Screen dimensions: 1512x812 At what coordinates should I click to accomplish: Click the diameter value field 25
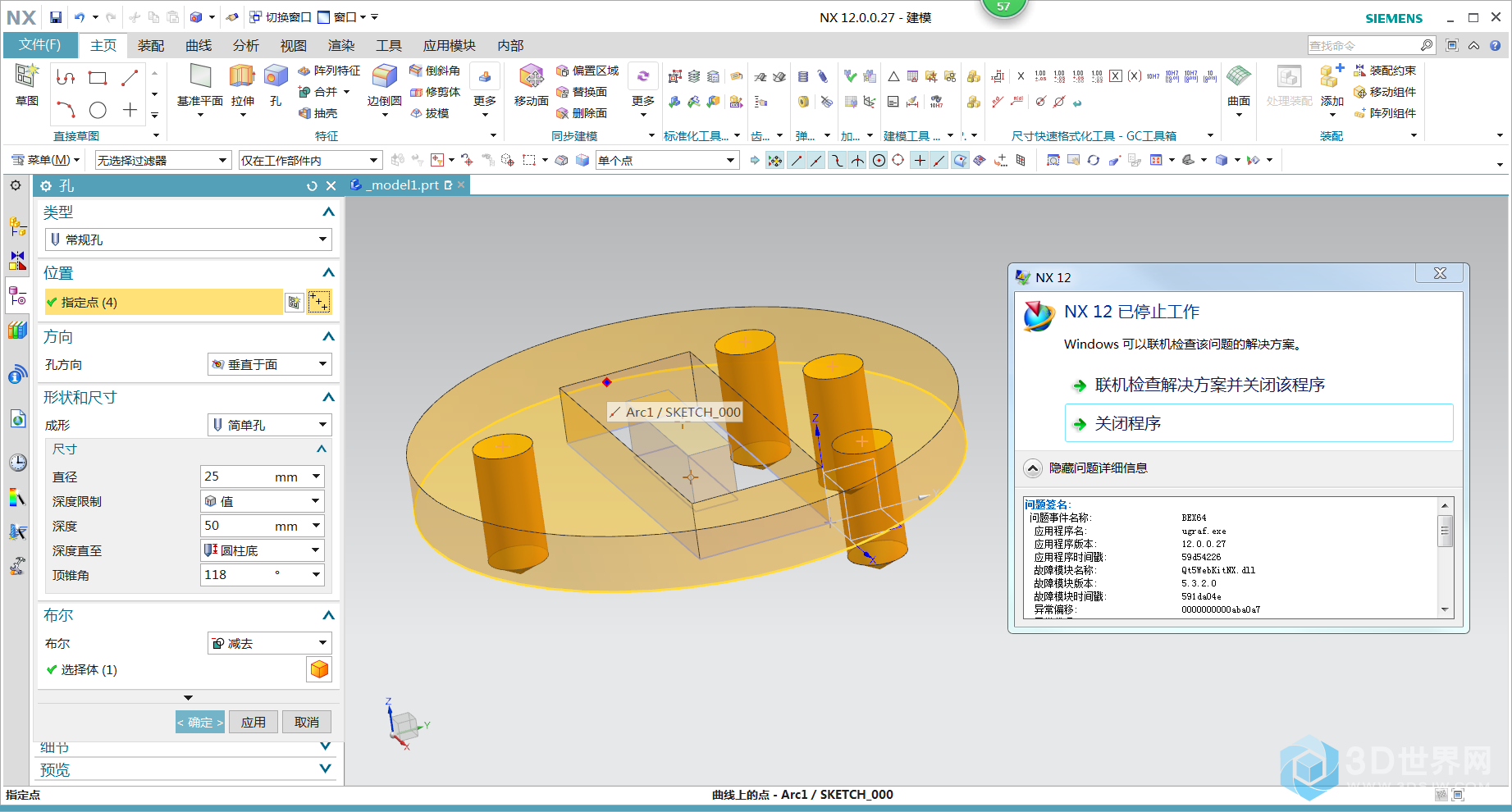[236, 477]
